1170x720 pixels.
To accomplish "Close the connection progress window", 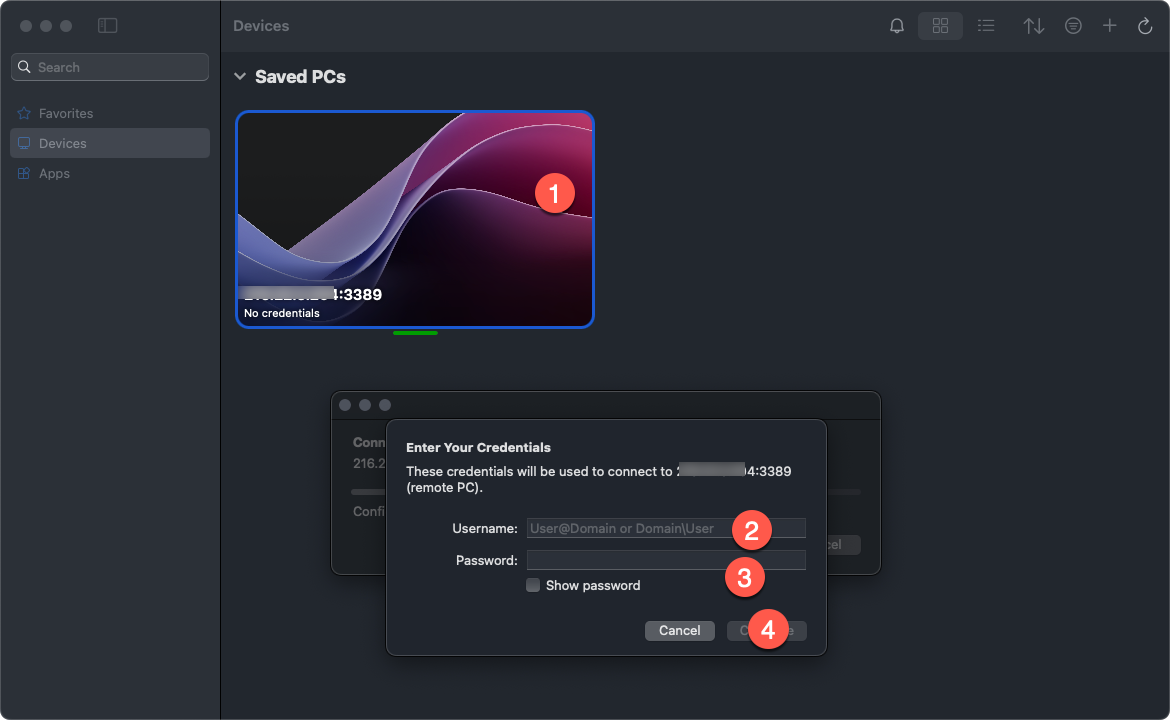I will click(345, 405).
